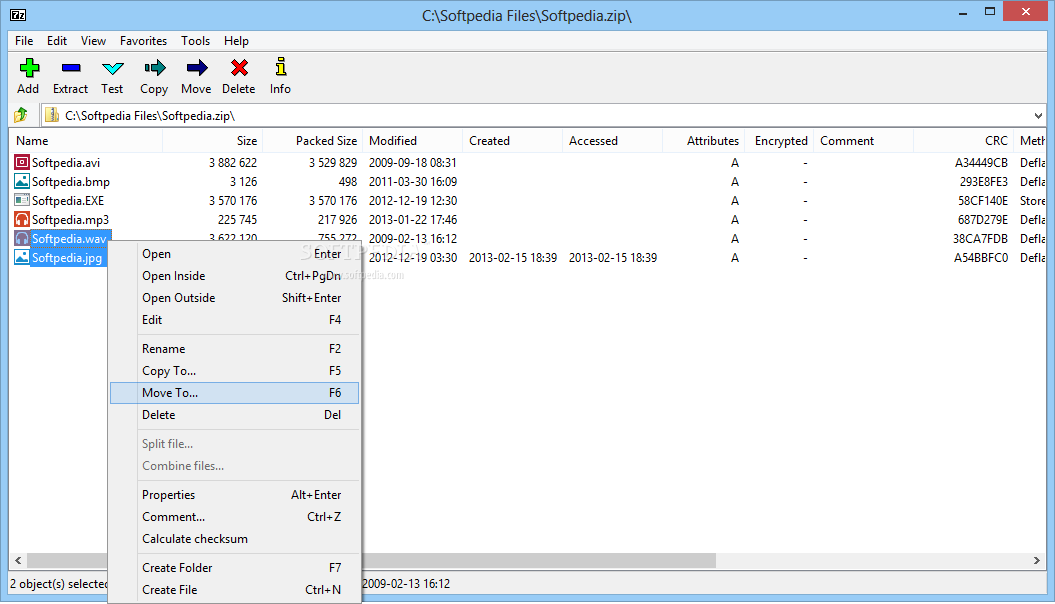Go up one folder level icon
The height and width of the screenshot is (604, 1055).
21,115
